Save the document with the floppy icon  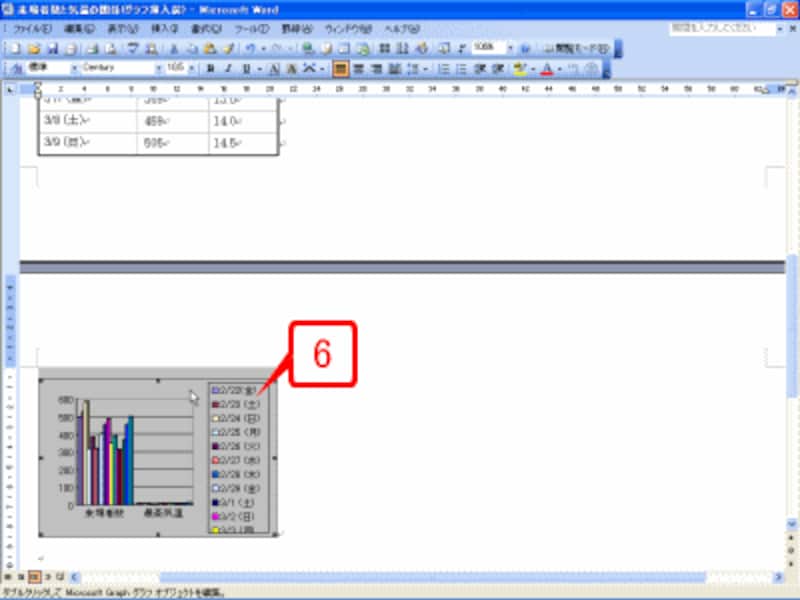(50, 48)
